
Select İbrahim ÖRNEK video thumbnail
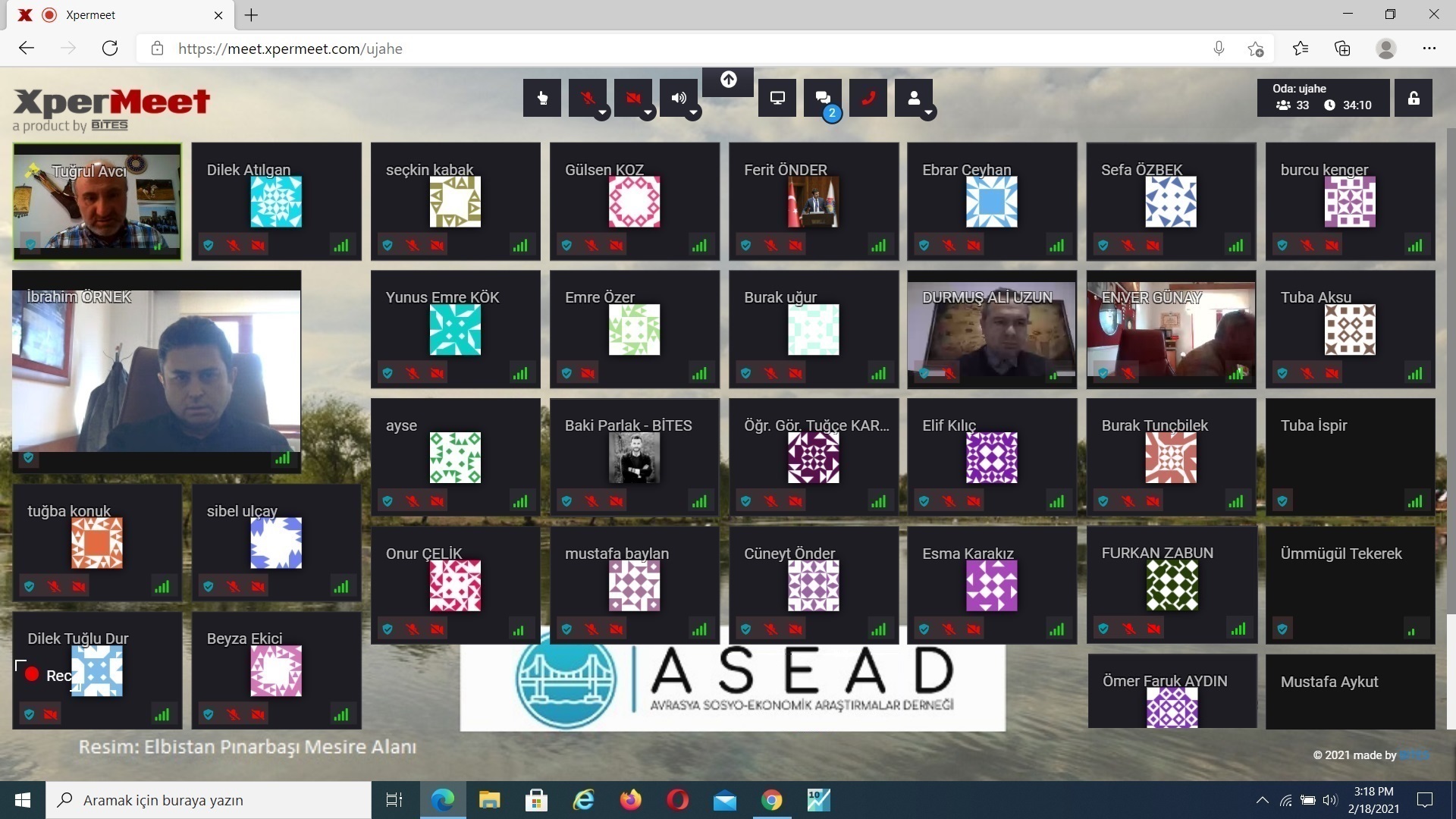(x=156, y=370)
